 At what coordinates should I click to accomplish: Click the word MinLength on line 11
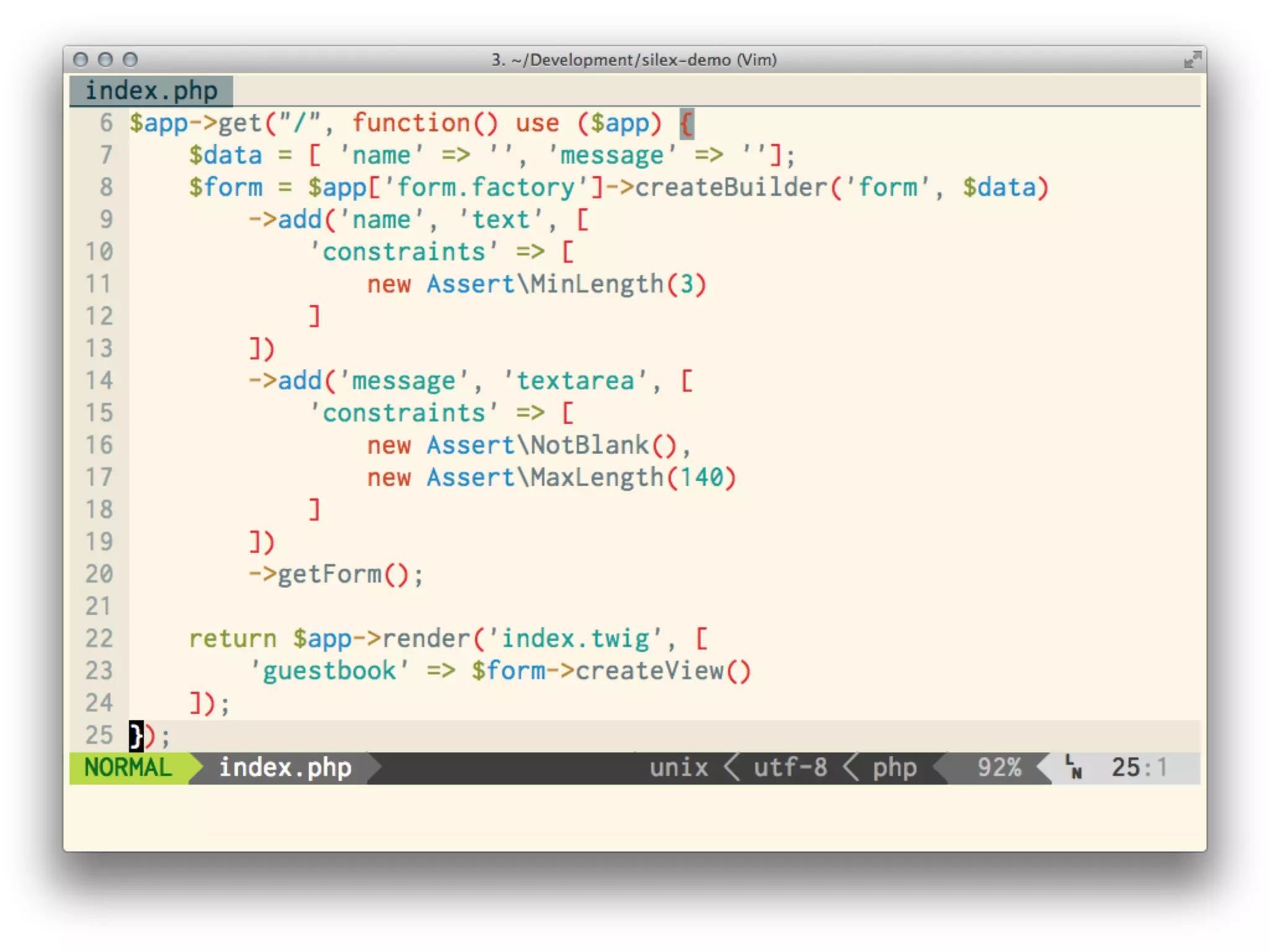point(597,284)
